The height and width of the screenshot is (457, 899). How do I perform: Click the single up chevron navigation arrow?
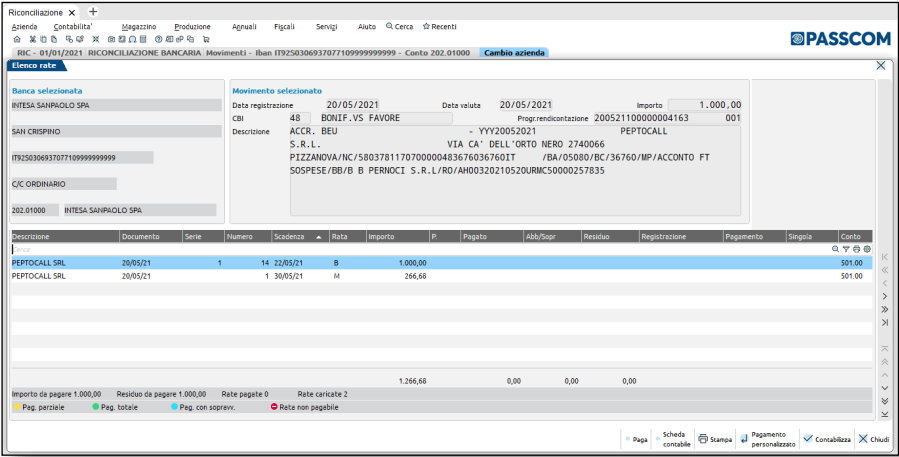tap(885, 375)
